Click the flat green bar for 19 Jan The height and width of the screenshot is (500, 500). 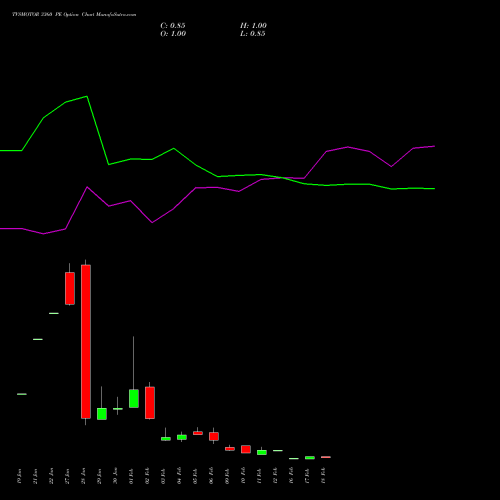[x=22, y=394]
